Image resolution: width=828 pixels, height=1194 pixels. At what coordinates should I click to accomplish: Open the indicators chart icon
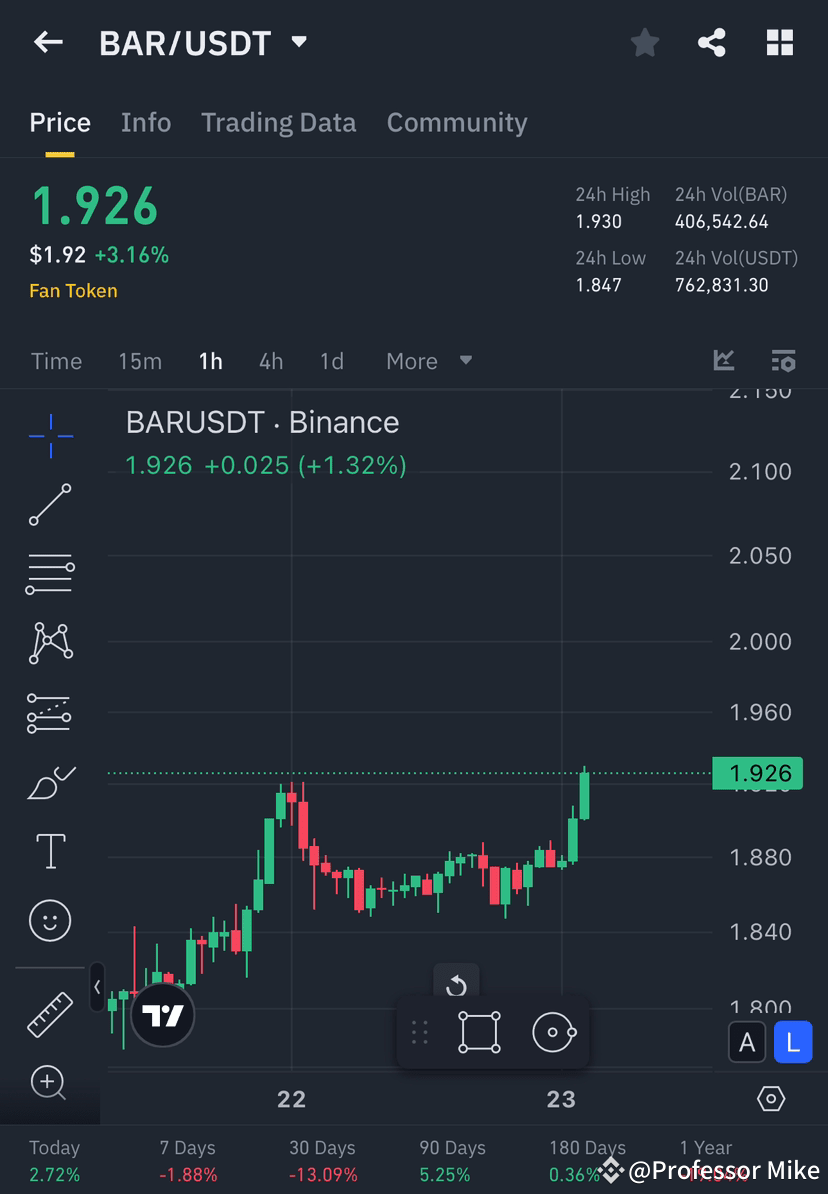pyautogui.click(x=724, y=361)
